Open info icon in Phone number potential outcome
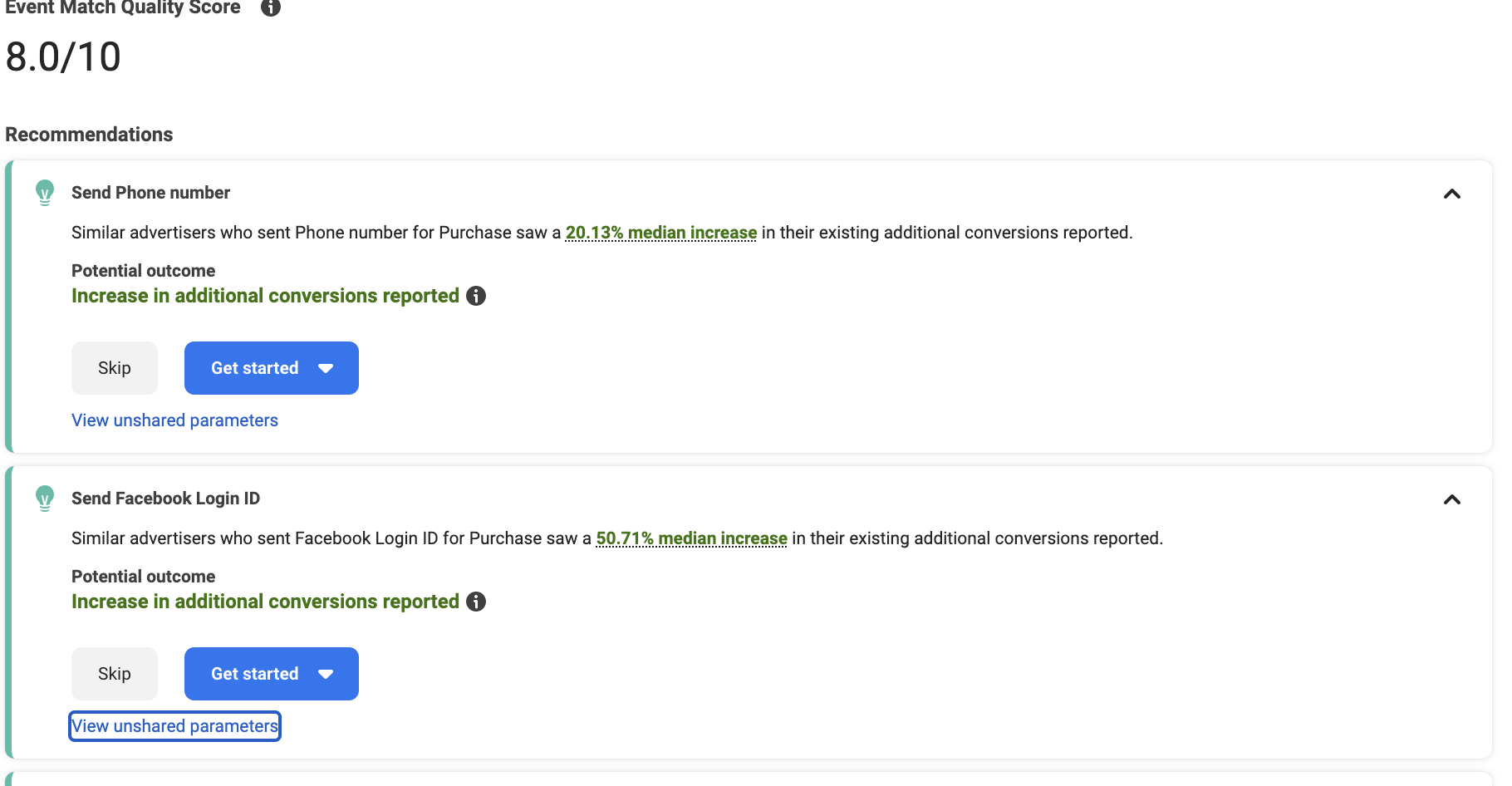Image resolution: width=1512 pixels, height=786 pixels. [476, 296]
